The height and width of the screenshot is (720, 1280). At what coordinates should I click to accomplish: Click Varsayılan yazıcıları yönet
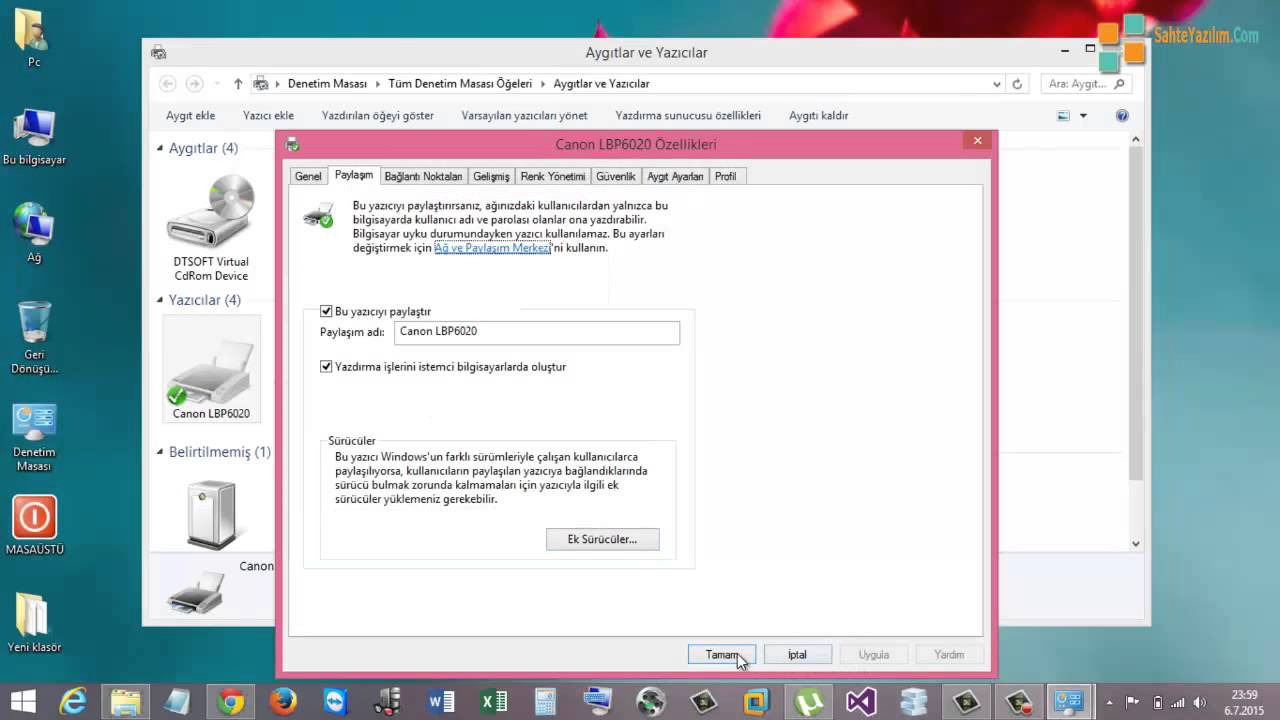pos(524,116)
